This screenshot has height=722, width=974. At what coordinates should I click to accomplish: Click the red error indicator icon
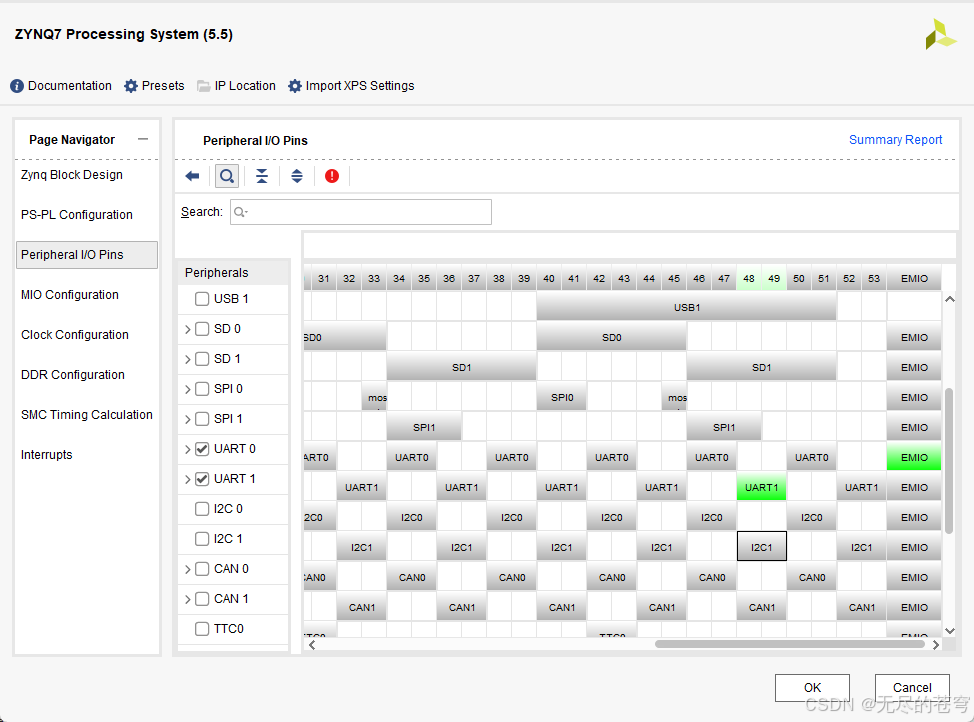pos(332,176)
